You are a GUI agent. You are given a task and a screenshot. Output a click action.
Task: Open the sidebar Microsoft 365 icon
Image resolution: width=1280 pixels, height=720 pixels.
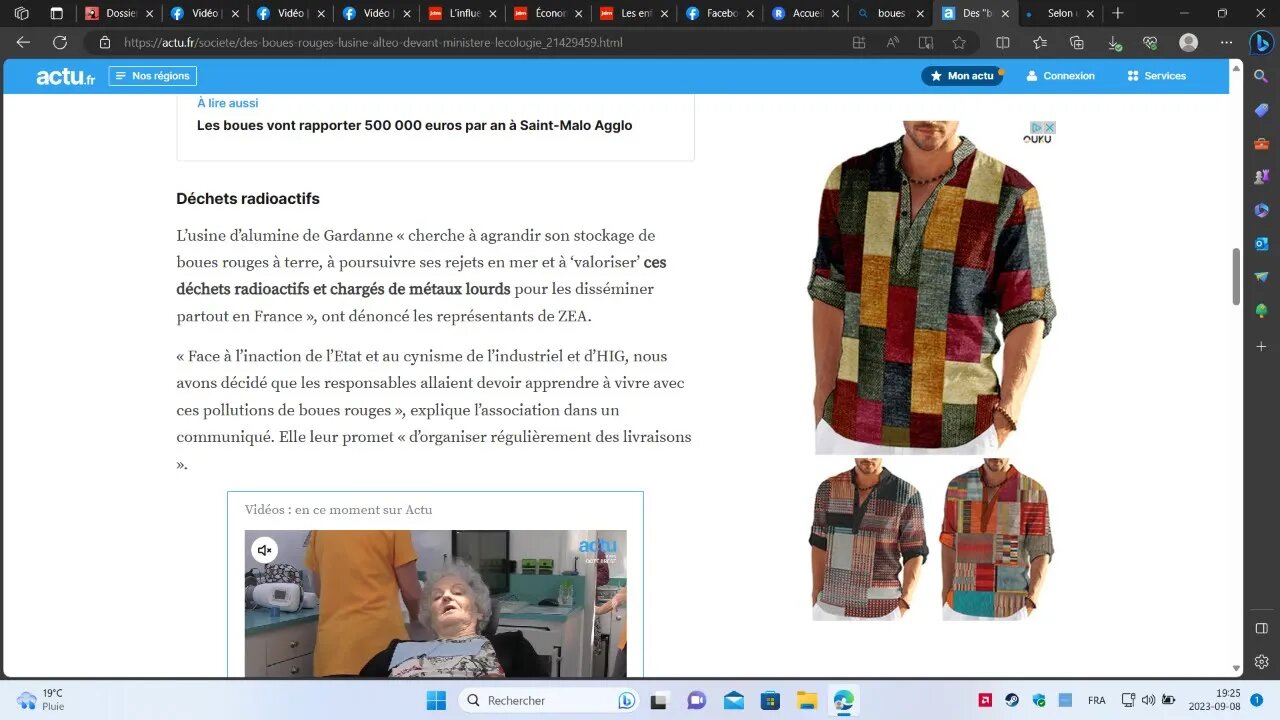point(1261,211)
